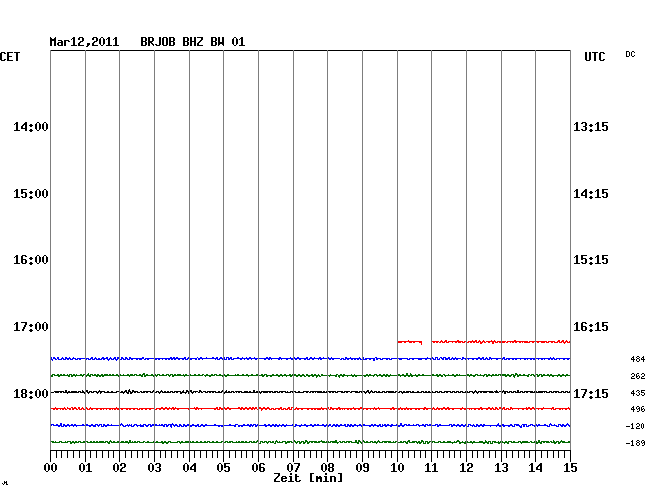Screen dimensions: 650x494
Task: Click minute tick label 11
Action: (x=432, y=468)
